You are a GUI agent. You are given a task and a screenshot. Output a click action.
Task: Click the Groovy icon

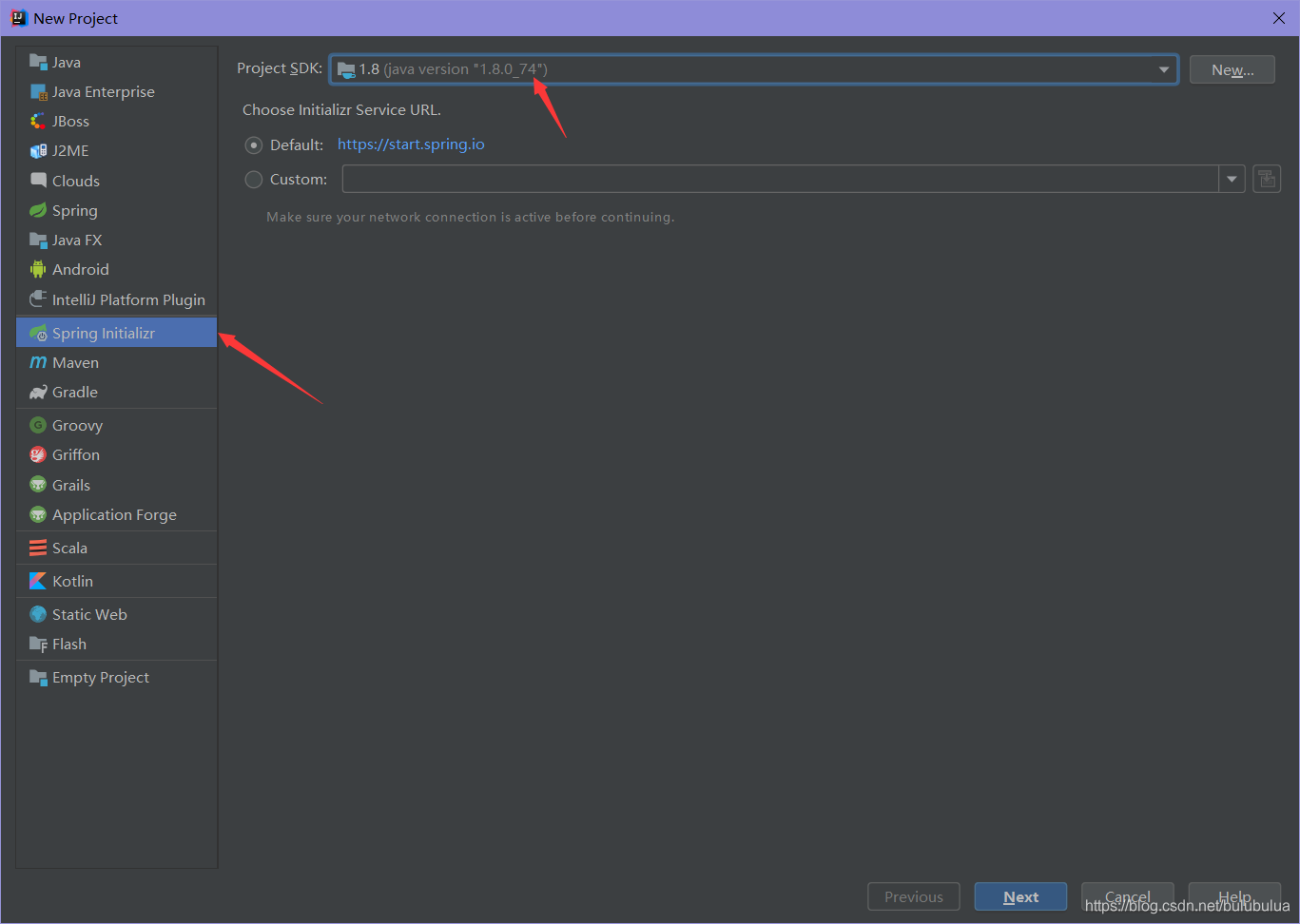pos(38,425)
